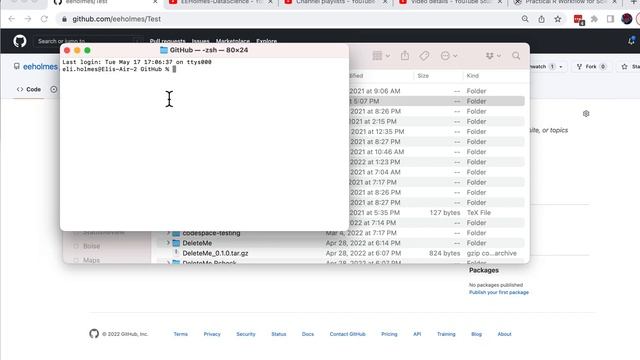Click the Chrome share page icon
The image size is (640, 360).
pos(541,19)
